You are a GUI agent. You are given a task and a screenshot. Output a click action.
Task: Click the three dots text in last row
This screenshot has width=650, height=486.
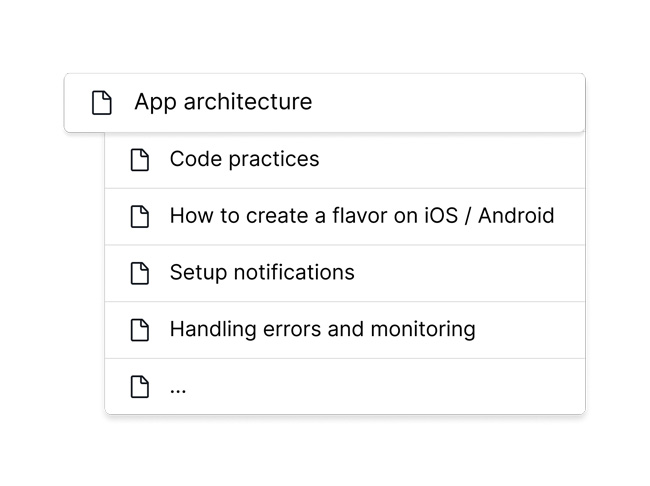[178, 391]
